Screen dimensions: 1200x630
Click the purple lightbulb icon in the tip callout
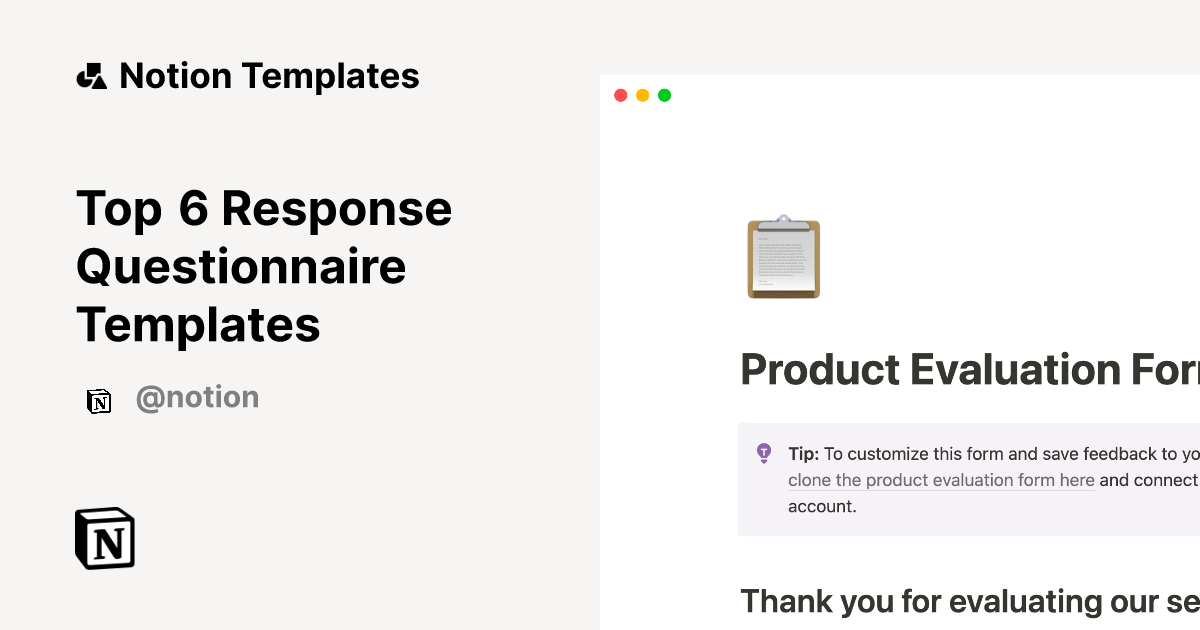(765, 453)
